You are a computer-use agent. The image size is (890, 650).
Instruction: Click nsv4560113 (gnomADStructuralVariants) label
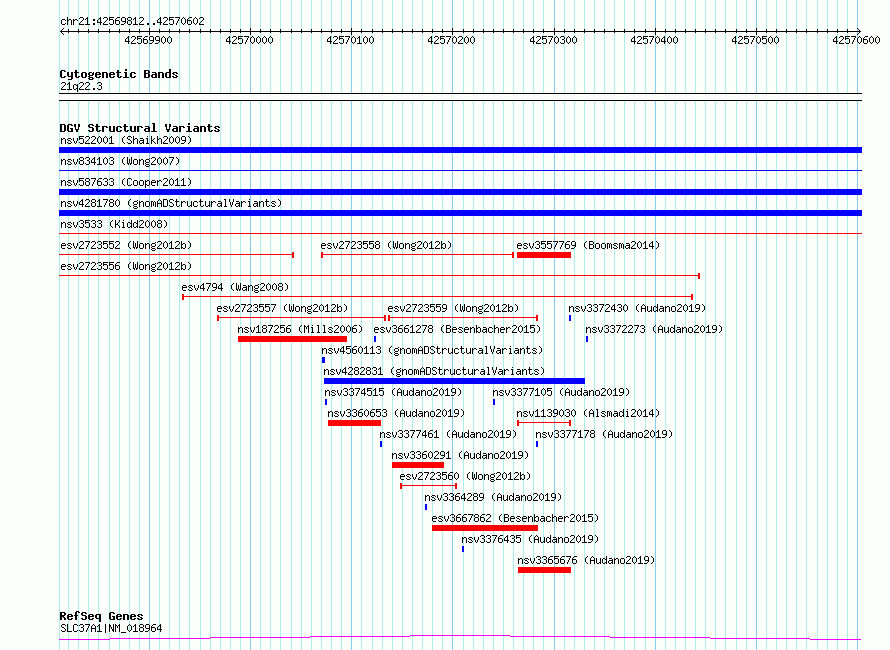[432, 350]
